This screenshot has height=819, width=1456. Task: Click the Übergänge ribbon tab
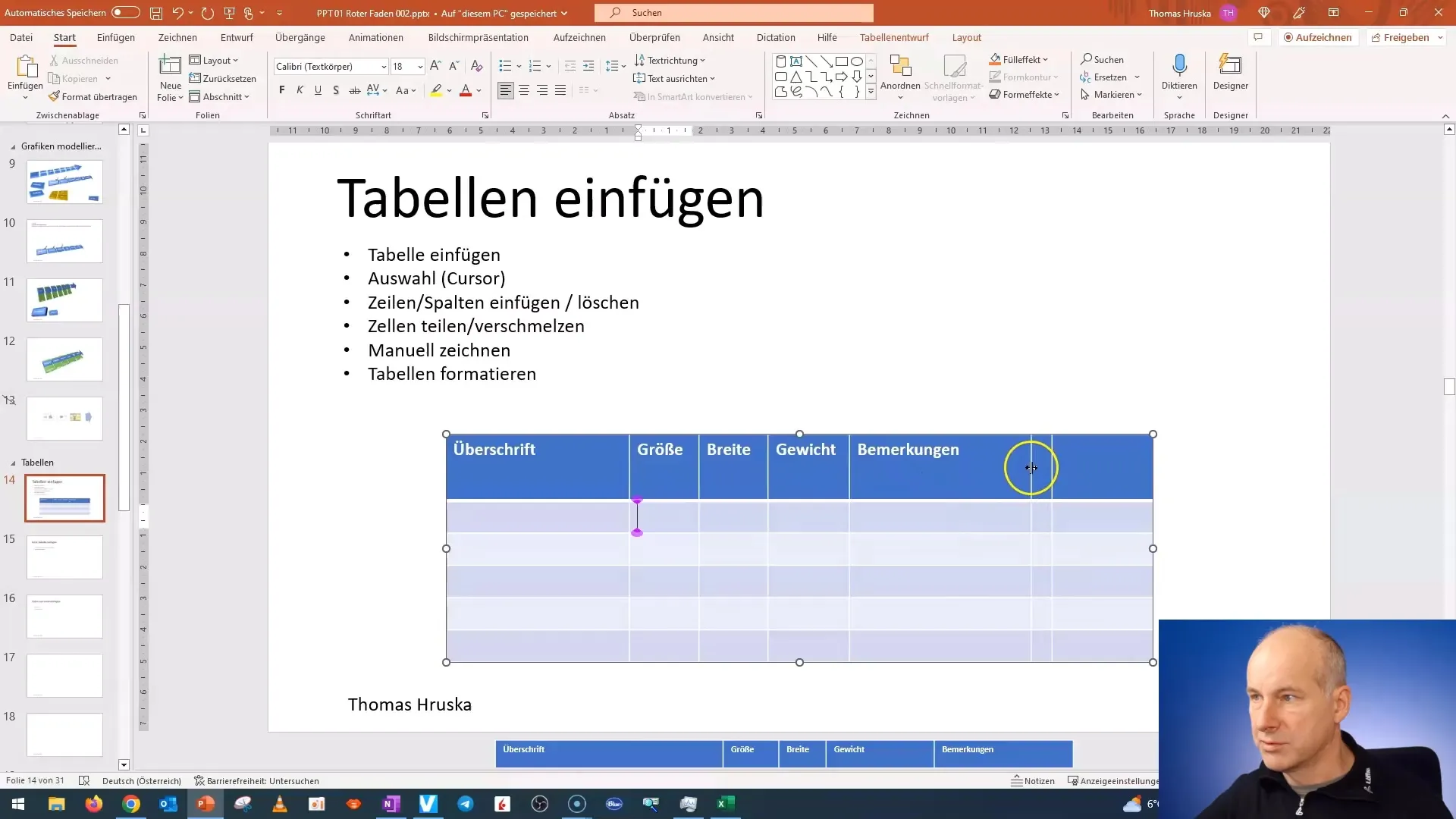[301, 37]
